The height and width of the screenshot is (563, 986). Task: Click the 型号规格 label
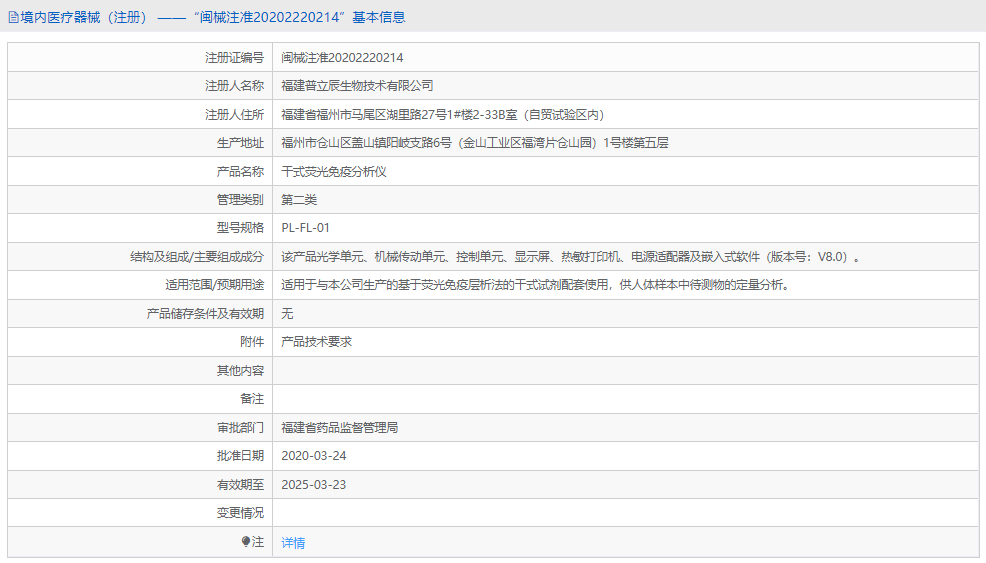[240, 228]
